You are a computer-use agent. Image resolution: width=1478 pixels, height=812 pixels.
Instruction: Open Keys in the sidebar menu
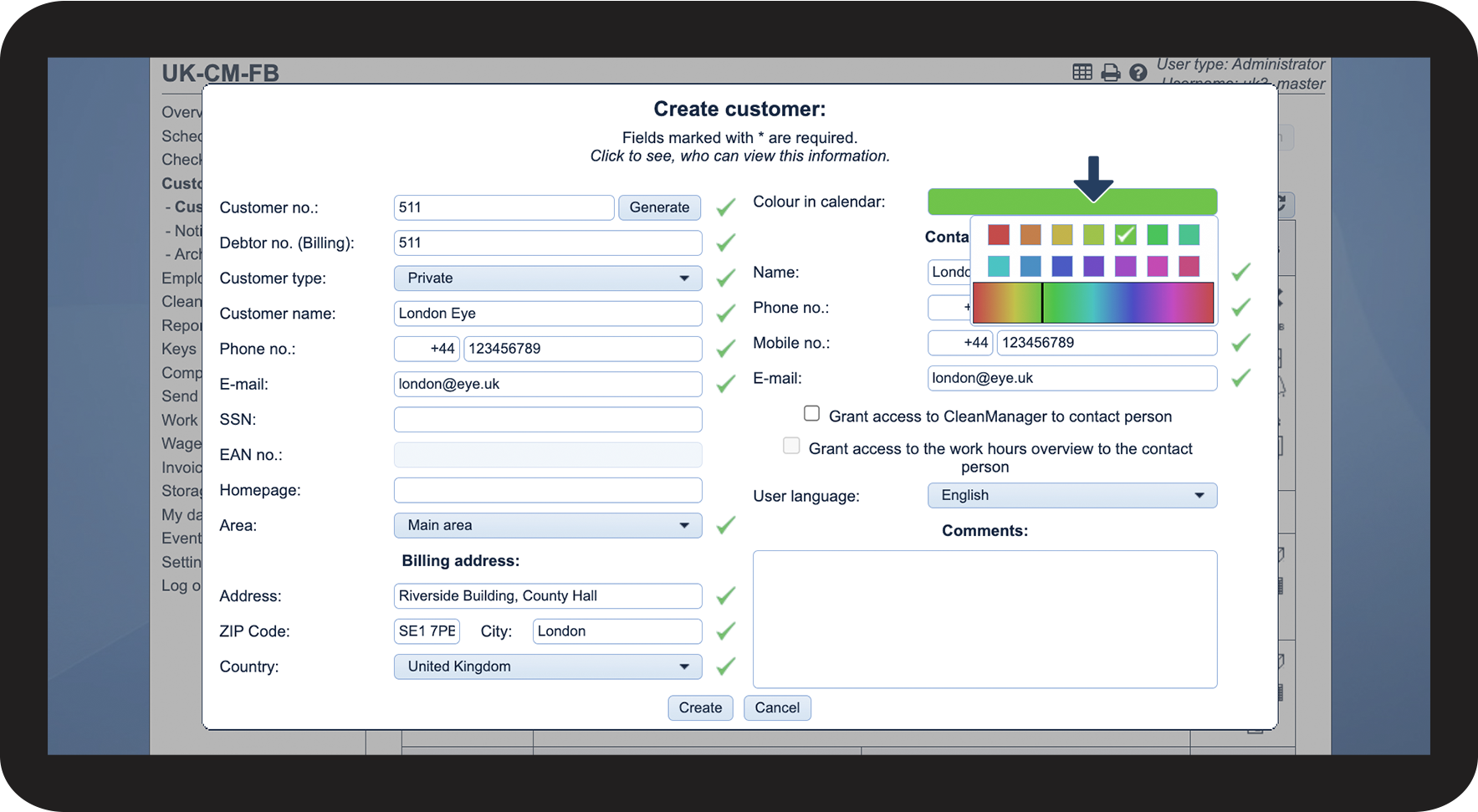[179, 349]
